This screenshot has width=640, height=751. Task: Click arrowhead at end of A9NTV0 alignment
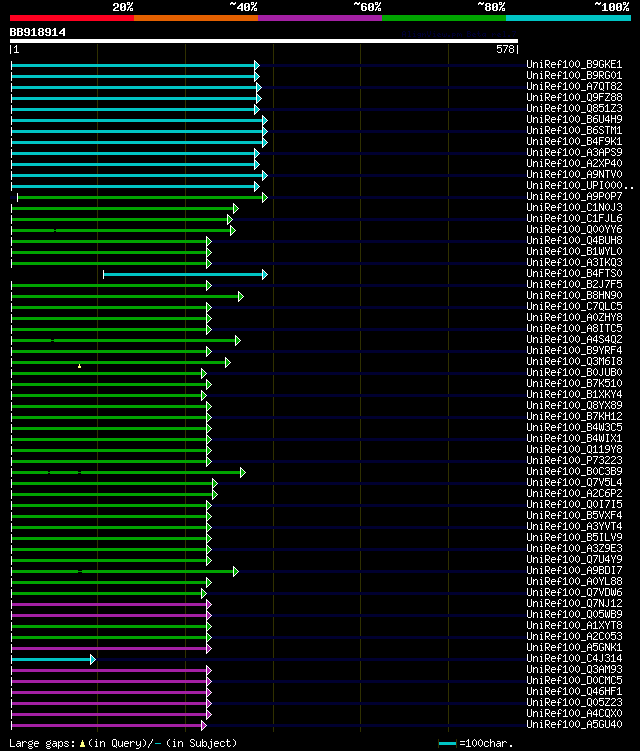[265, 175]
